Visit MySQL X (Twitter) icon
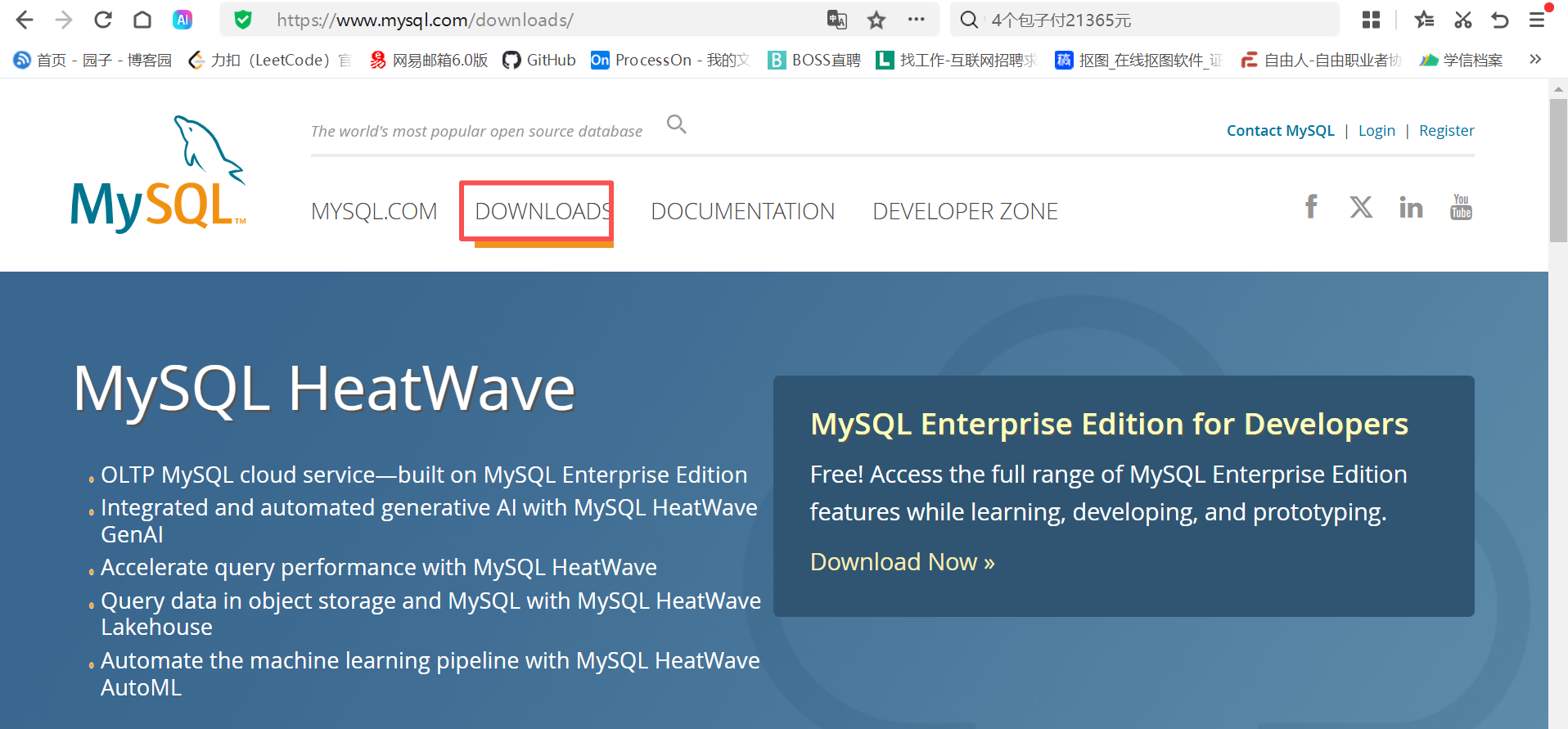Viewport: 1568px width, 729px height. point(1361,207)
